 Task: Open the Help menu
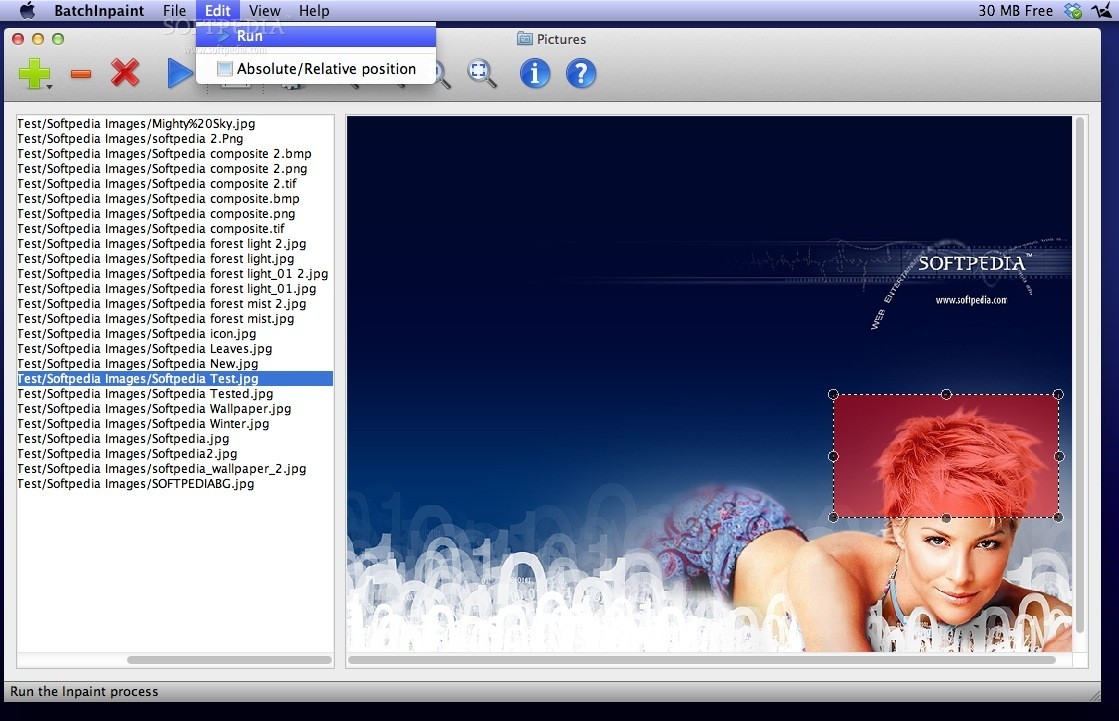click(314, 11)
